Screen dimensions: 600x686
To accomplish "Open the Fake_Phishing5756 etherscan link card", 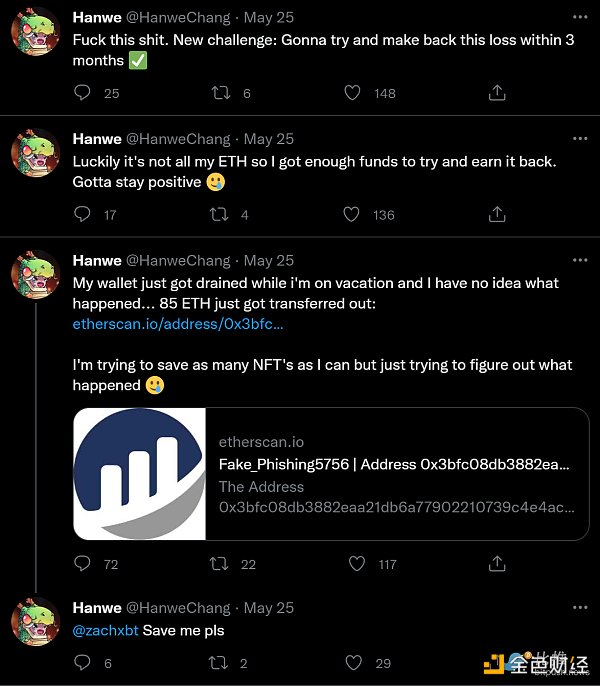I will click(x=331, y=474).
